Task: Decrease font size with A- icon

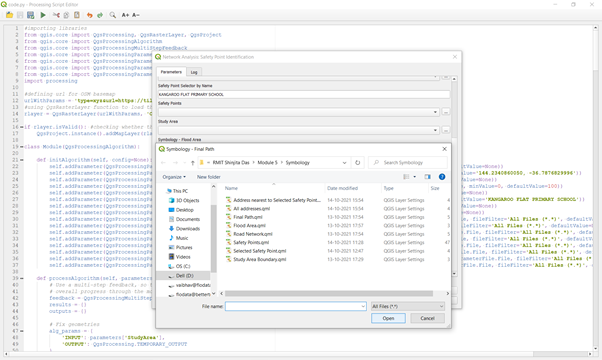Action: (136, 15)
